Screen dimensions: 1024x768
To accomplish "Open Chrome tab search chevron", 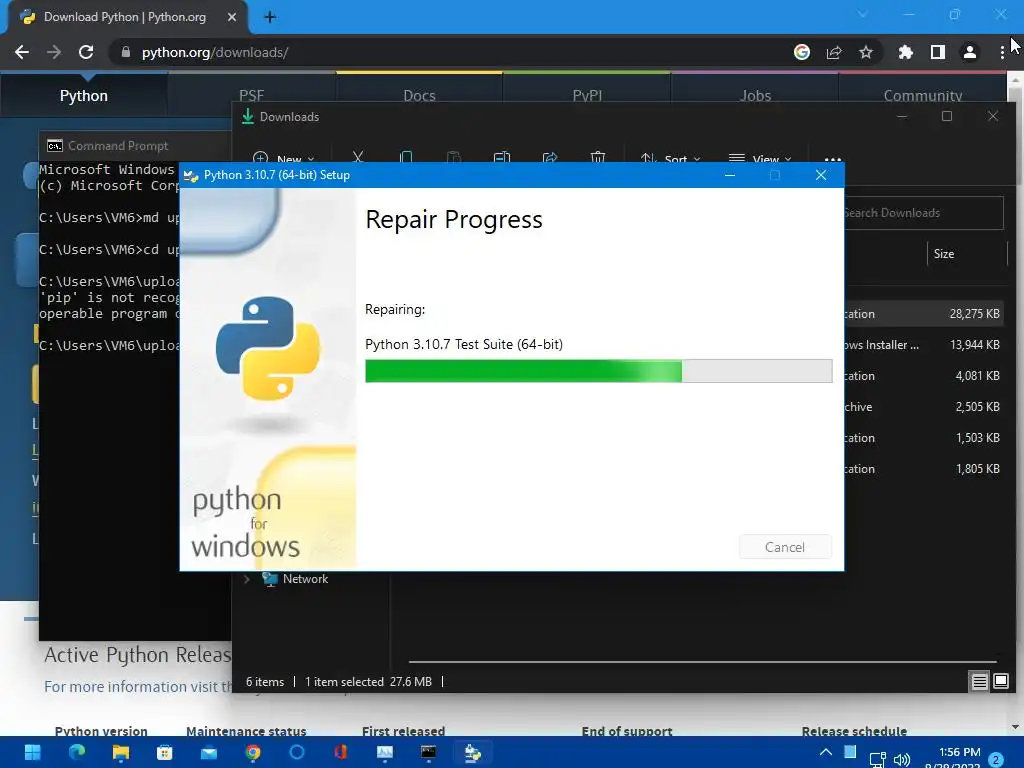I will (x=863, y=14).
